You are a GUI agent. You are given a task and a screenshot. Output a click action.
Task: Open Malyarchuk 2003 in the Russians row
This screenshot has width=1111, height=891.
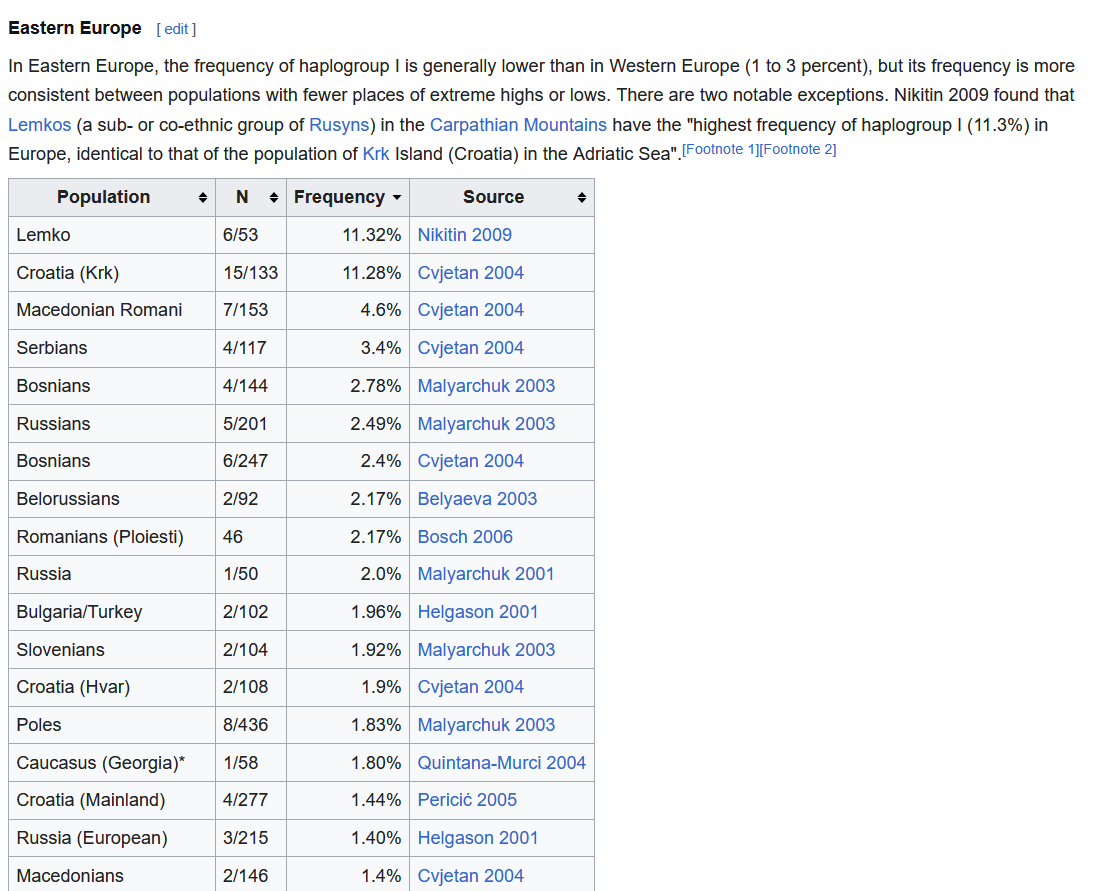click(x=486, y=424)
